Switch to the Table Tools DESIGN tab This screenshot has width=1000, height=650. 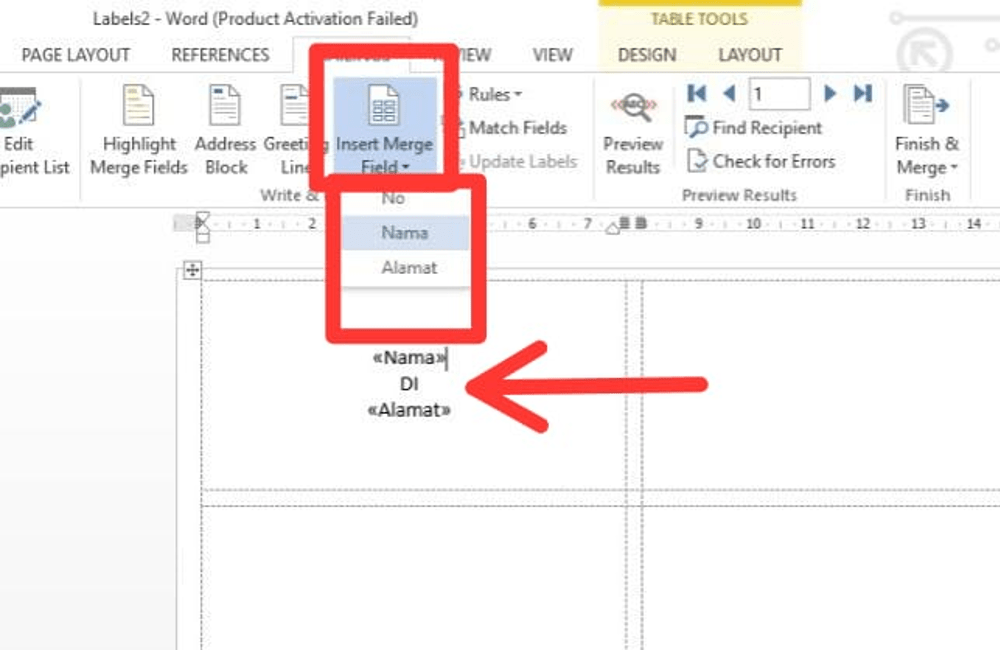click(647, 55)
